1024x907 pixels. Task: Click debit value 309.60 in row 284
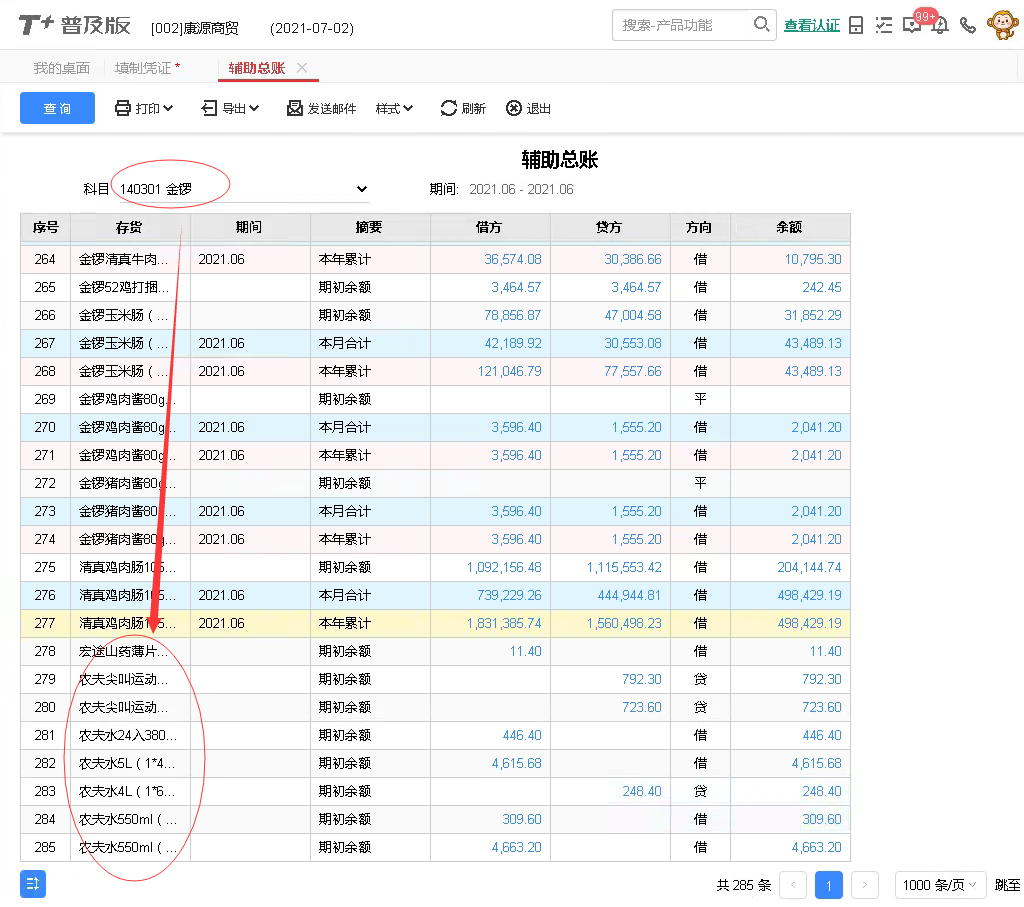(522, 820)
